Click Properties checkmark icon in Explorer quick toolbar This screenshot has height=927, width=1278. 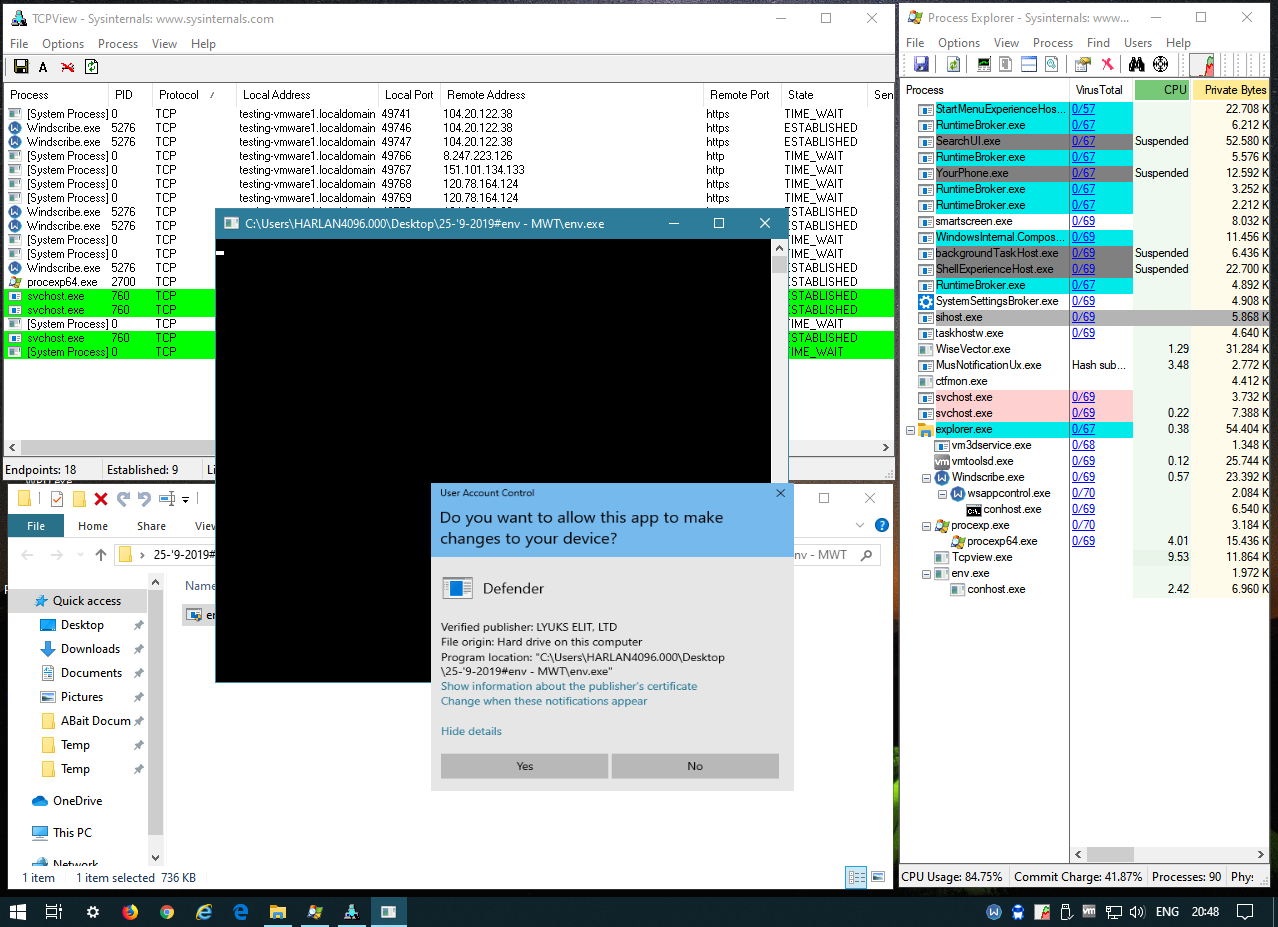[x=57, y=499]
